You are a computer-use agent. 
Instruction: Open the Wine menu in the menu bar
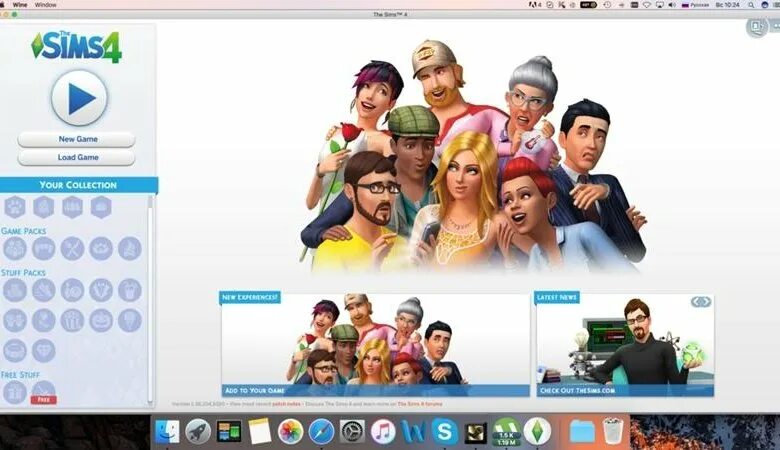click(x=20, y=4)
